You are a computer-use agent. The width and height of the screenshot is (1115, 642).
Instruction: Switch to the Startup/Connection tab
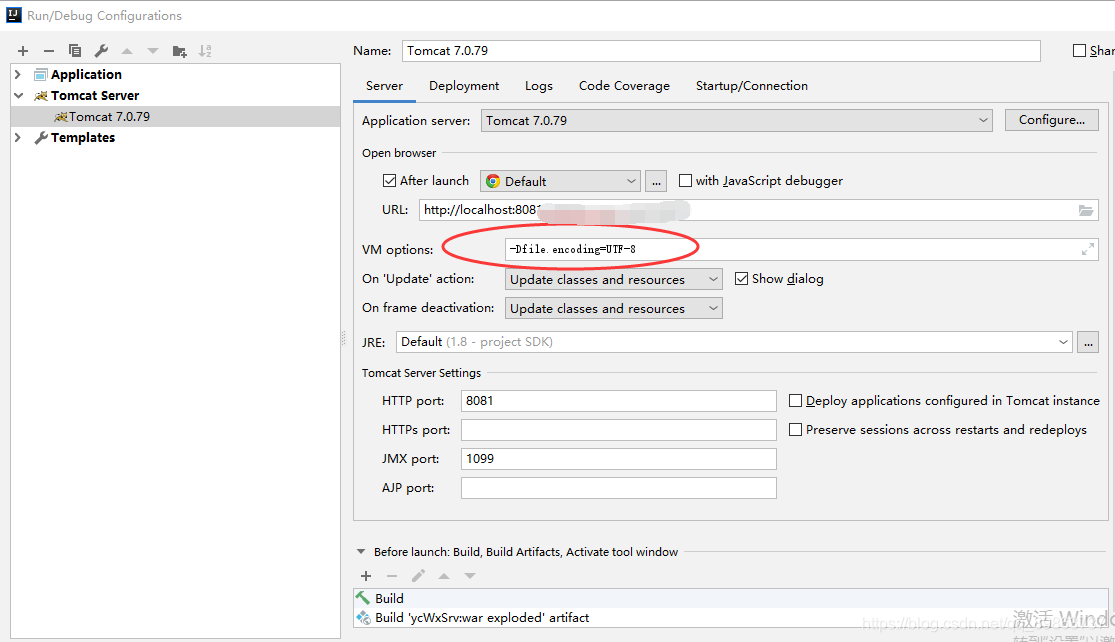[752, 86]
